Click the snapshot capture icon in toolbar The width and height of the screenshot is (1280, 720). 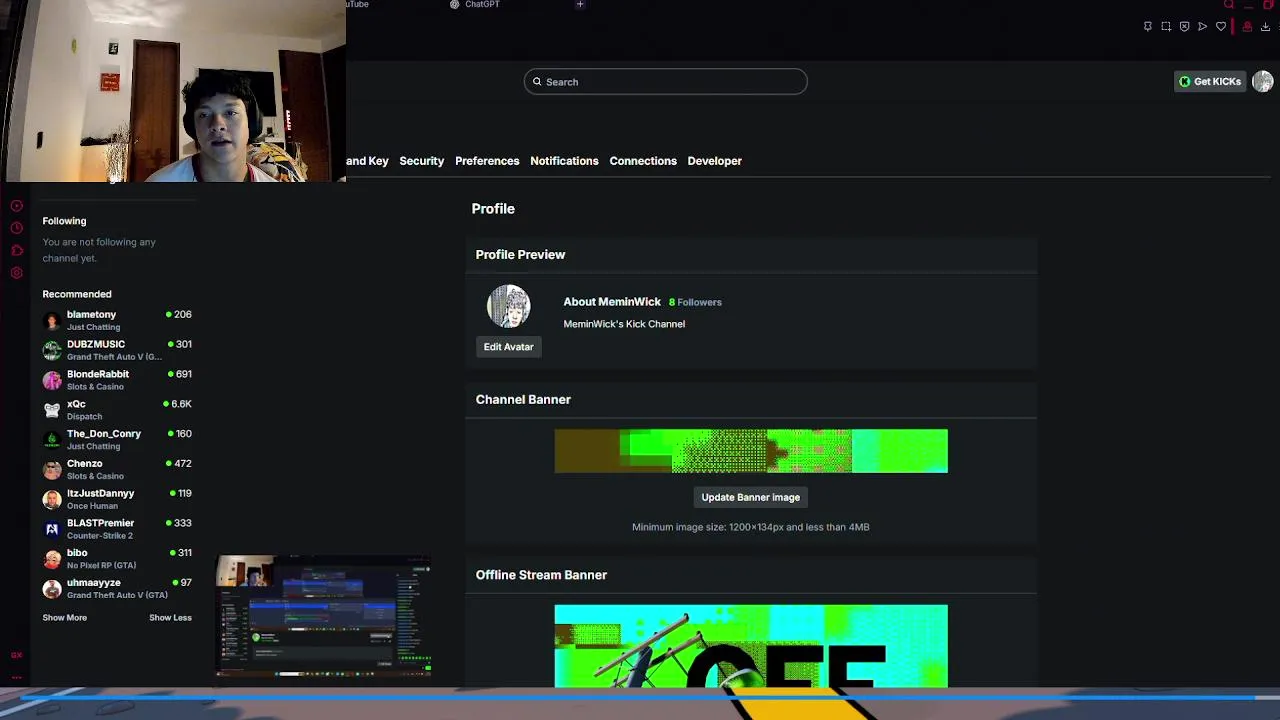(1166, 27)
